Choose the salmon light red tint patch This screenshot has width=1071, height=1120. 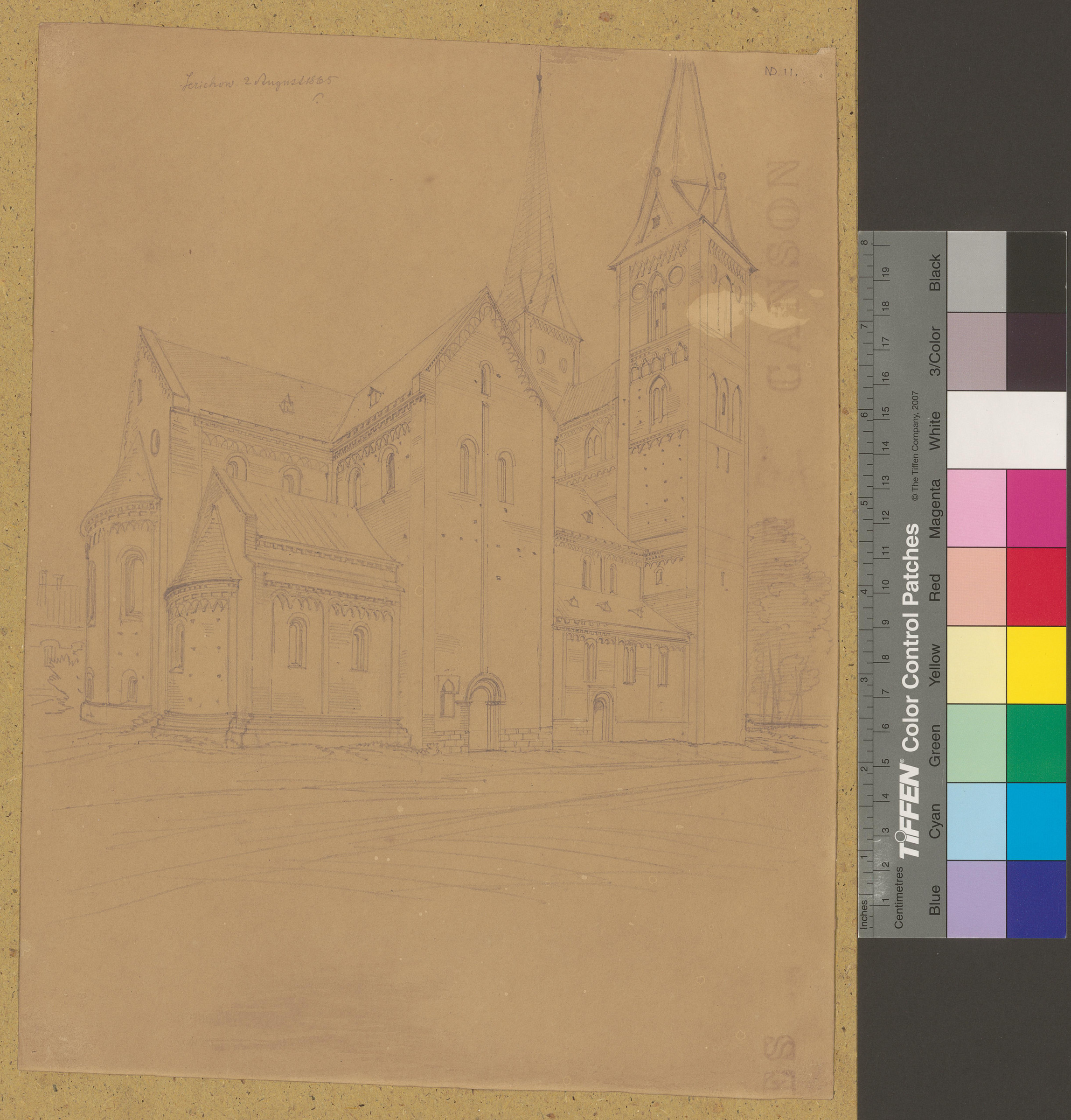tap(976, 587)
